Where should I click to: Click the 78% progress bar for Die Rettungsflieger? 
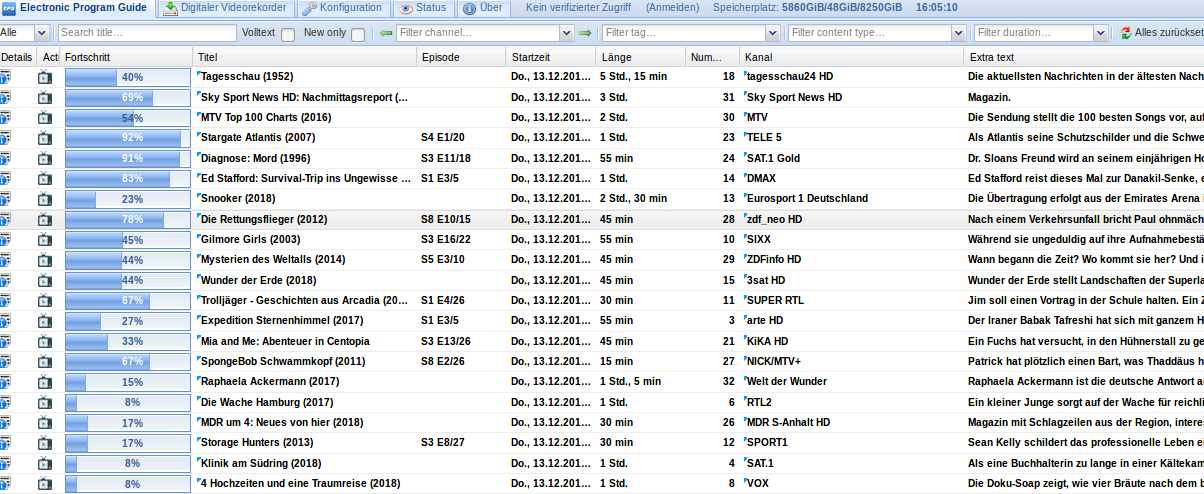click(128, 219)
